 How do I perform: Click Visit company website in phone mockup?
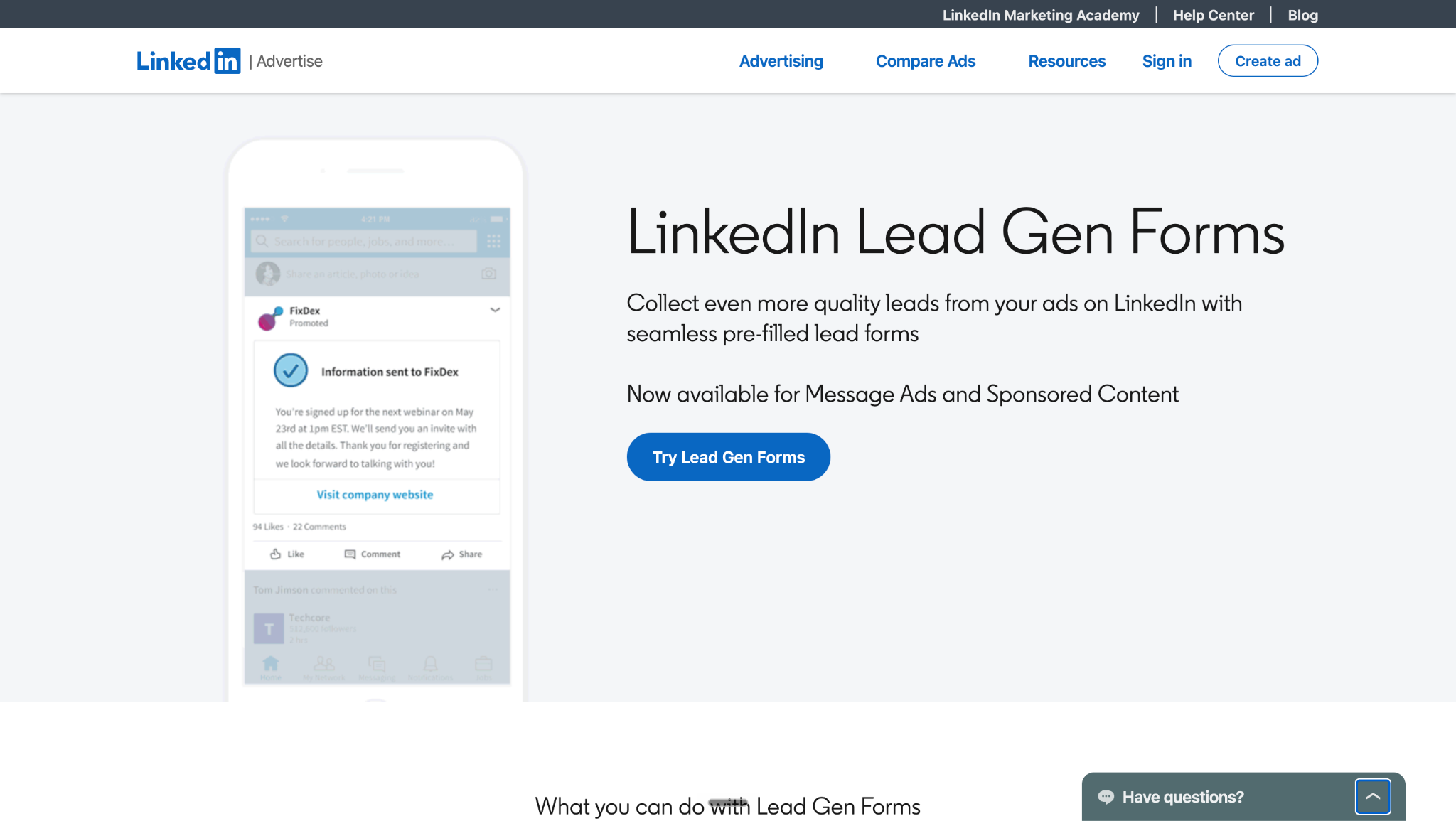click(x=375, y=495)
